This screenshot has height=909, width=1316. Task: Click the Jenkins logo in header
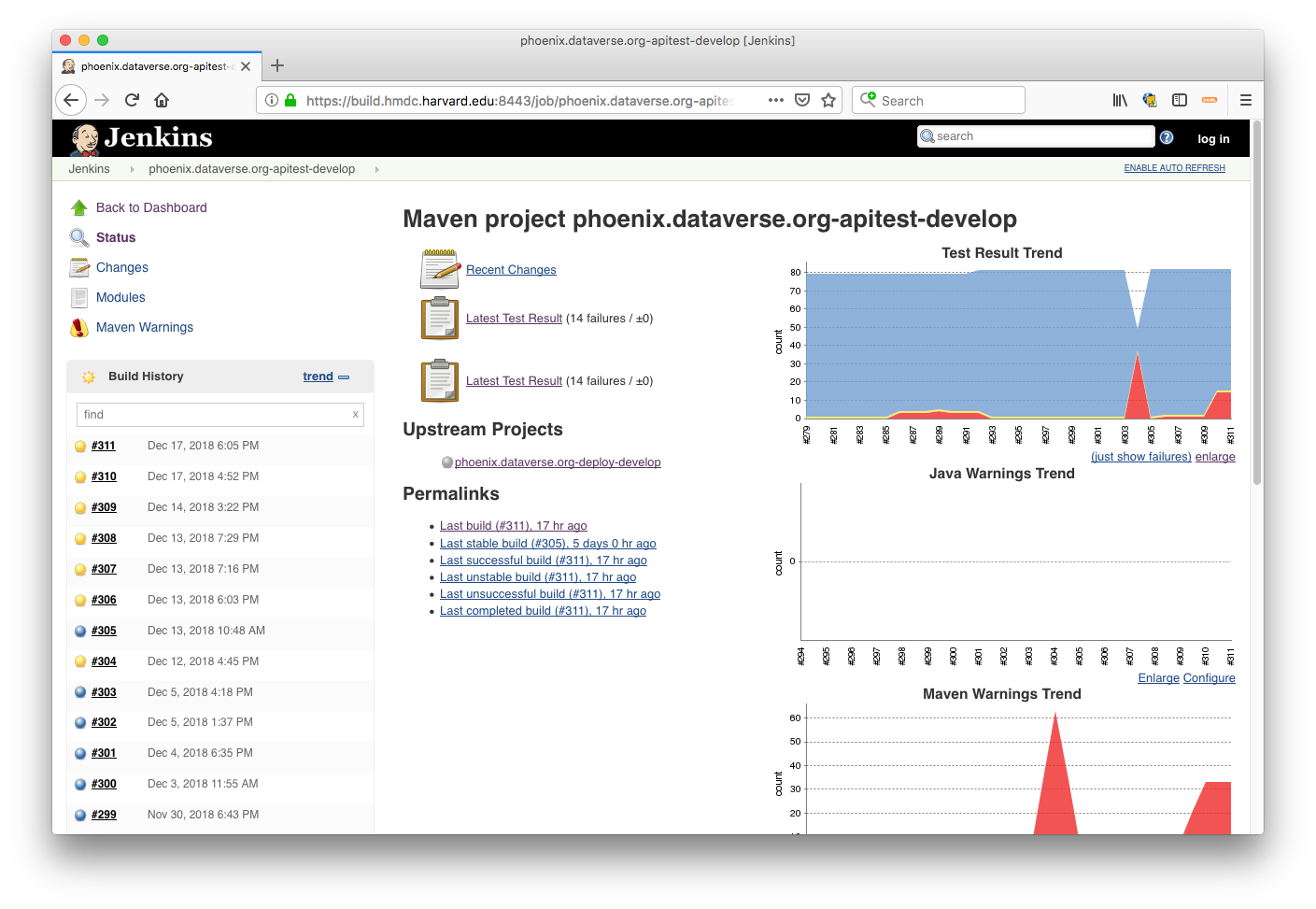[141, 138]
